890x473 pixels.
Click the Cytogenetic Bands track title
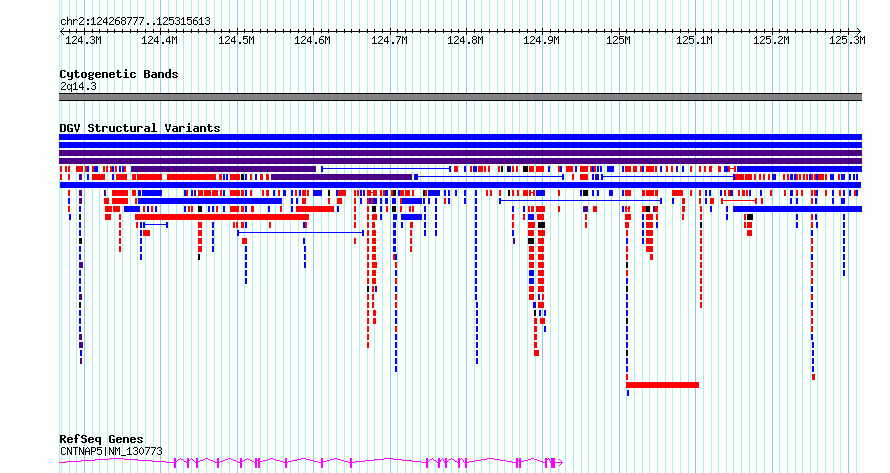[119, 74]
